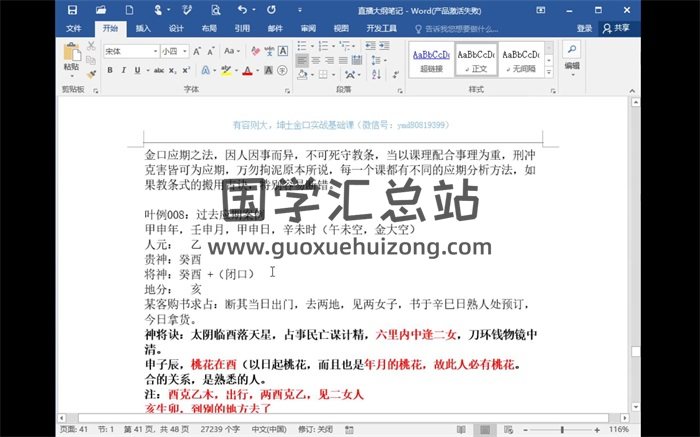
Task: Click the Save icon in quick access toolbar
Action: (73, 9)
